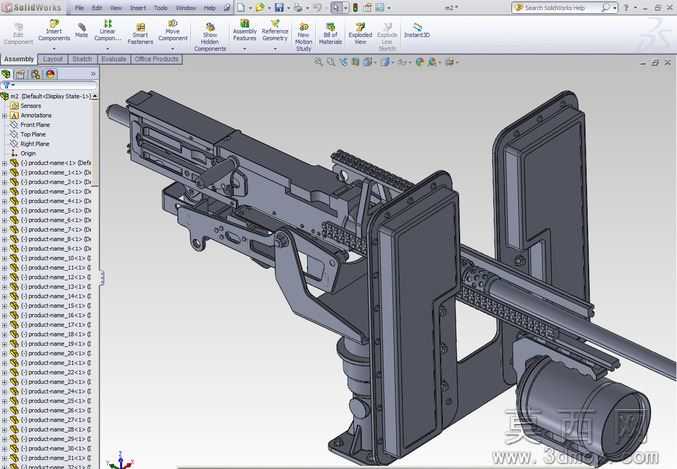Screen dimensions: 677x469
Task: Click the Select cursor tool
Action: point(336,7)
